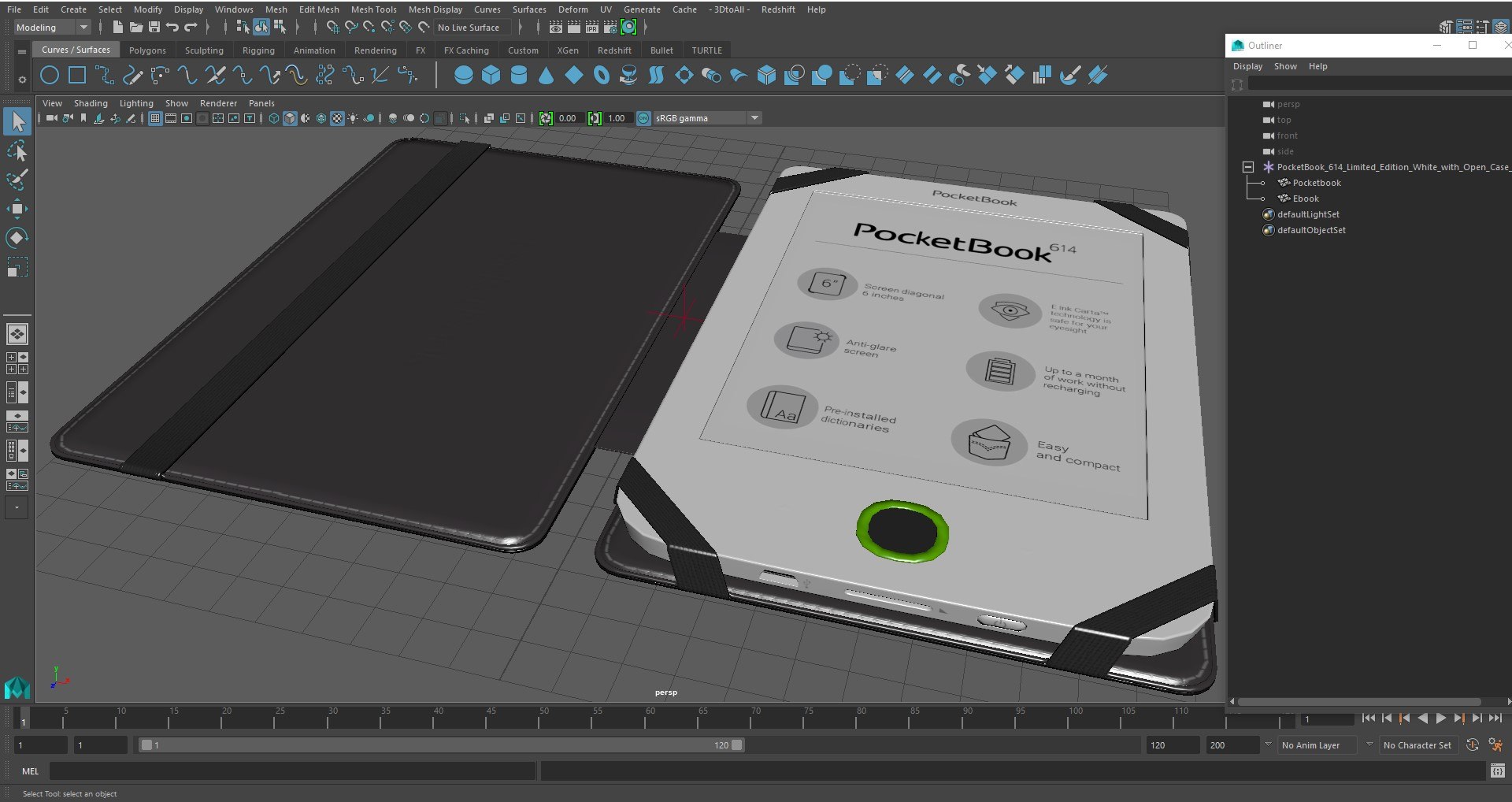Click the Open Scene folder icon
Viewport: 1512px width, 802px height.
pyautogui.click(x=135, y=28)
